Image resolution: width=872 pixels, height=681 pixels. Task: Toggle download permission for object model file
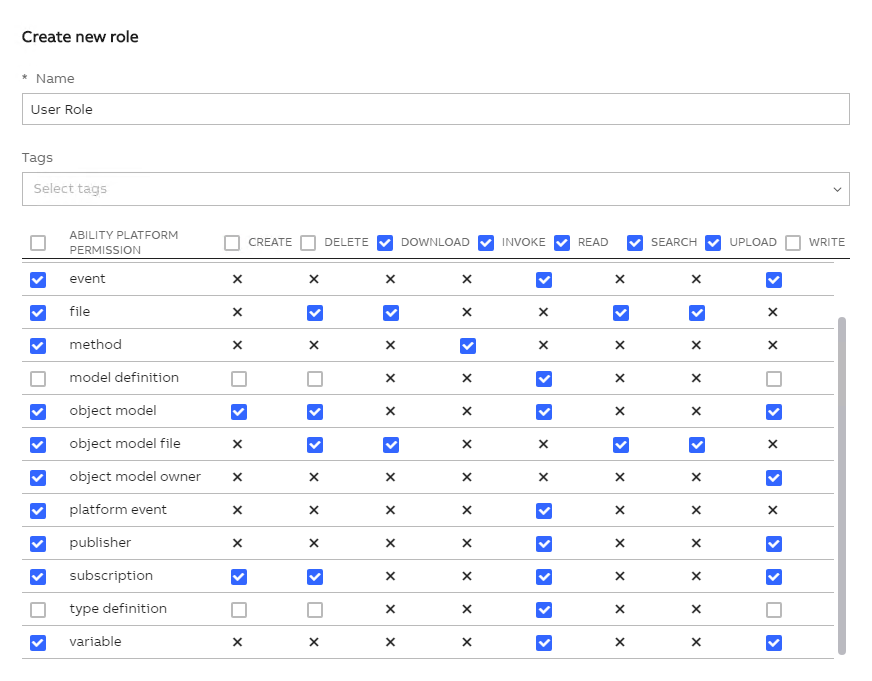pyautogui.click(x=391, y=445)
